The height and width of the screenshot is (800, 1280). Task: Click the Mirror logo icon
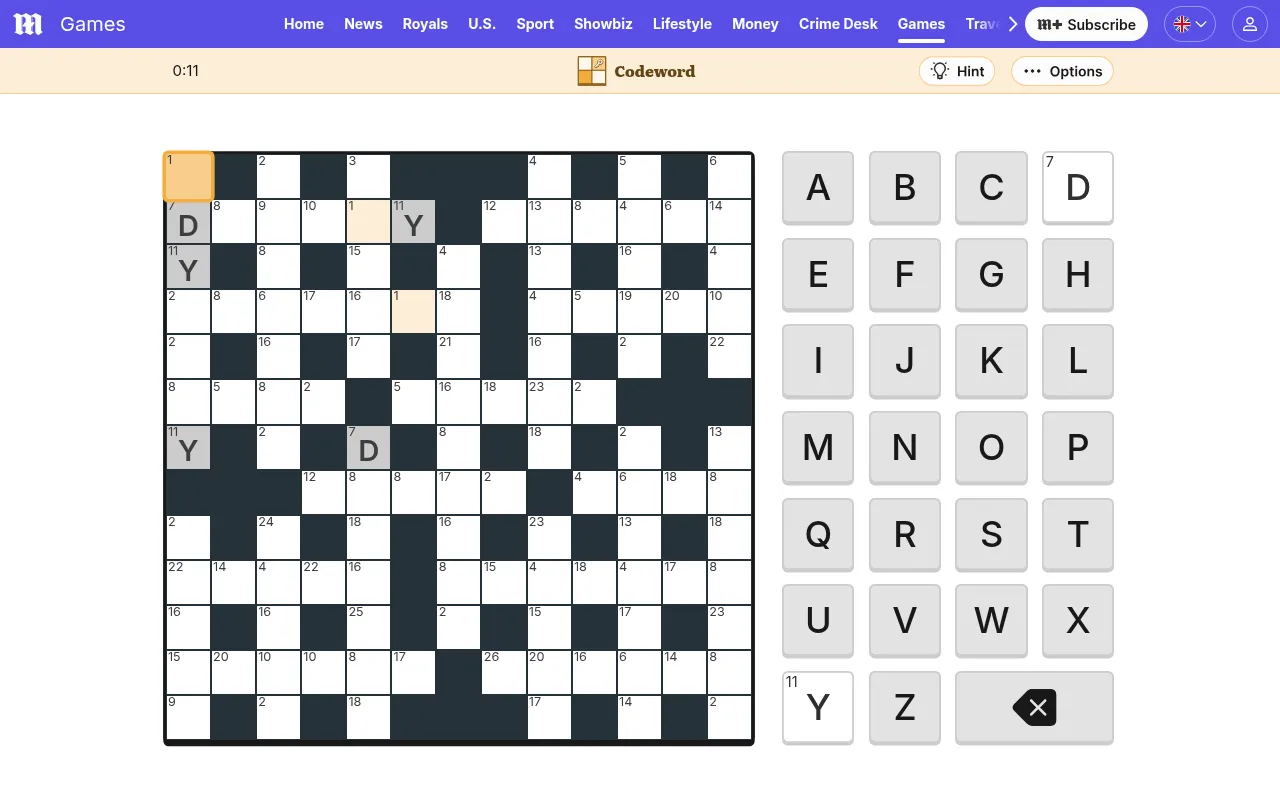[28, 24]
